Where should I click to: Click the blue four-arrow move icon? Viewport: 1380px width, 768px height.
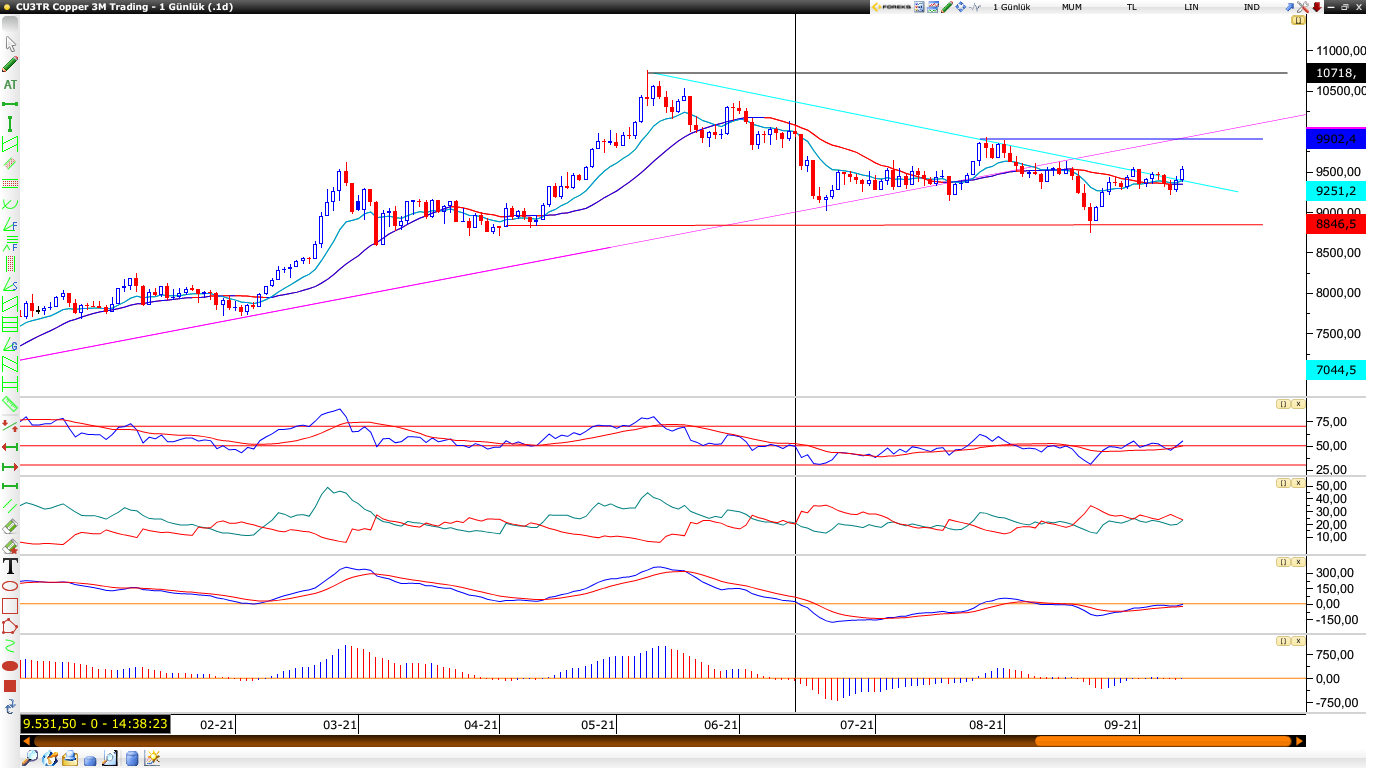click(961, 7)
